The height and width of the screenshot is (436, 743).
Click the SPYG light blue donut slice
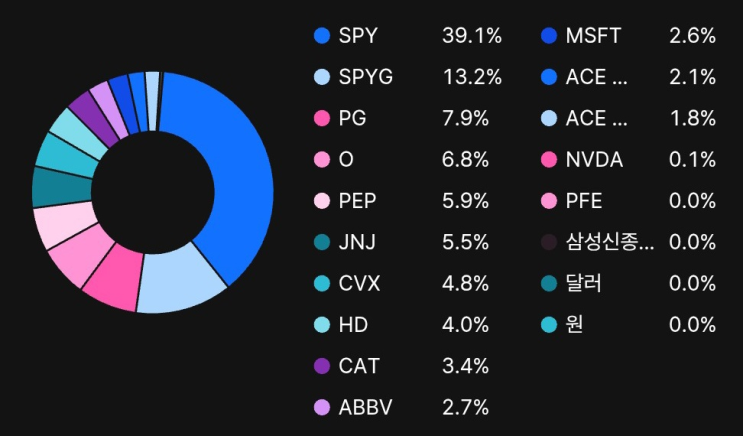click(x=180, y=283)
